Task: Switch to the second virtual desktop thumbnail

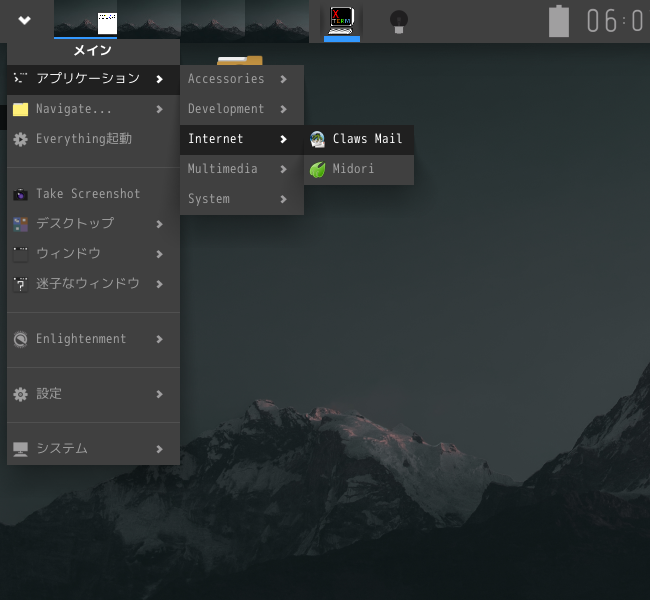Action: [x=149, y=20]
